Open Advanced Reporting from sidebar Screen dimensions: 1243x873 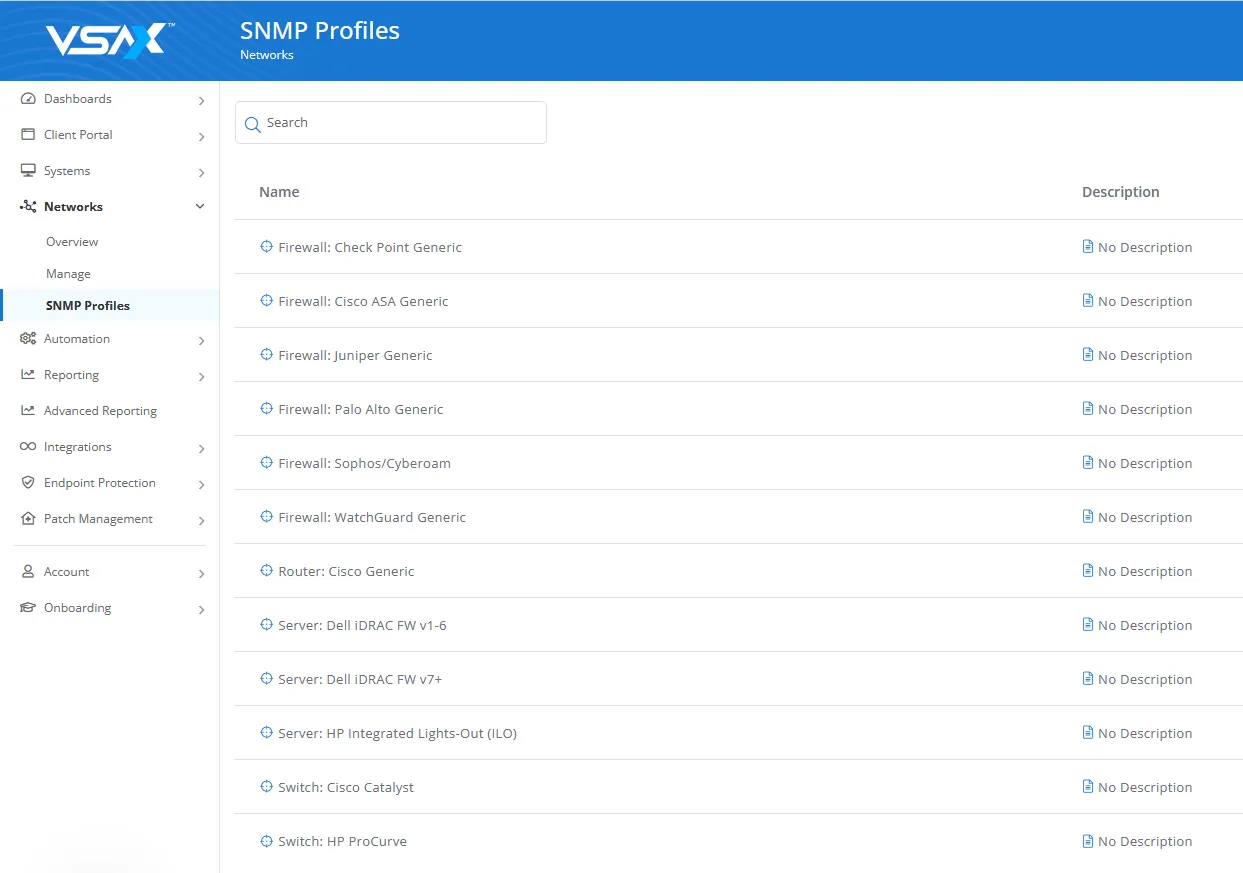point(100,411)
